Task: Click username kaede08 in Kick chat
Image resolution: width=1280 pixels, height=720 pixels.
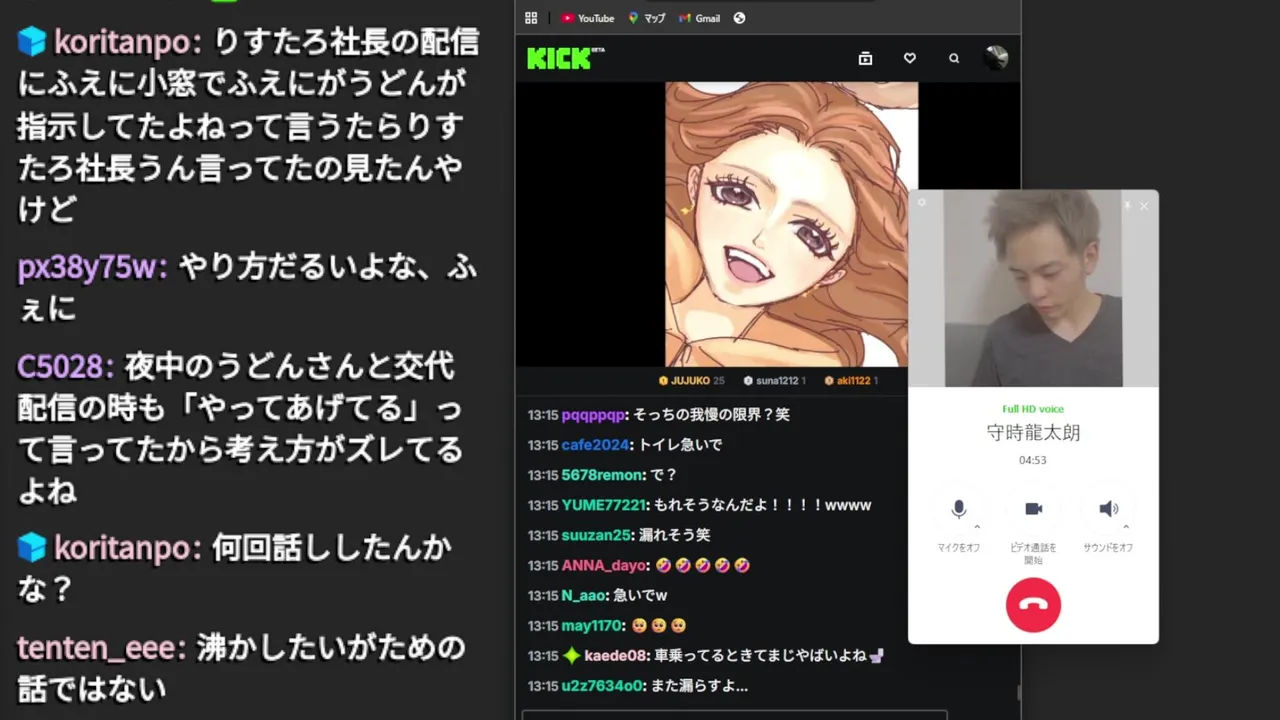Action: [x=616, y=656]
